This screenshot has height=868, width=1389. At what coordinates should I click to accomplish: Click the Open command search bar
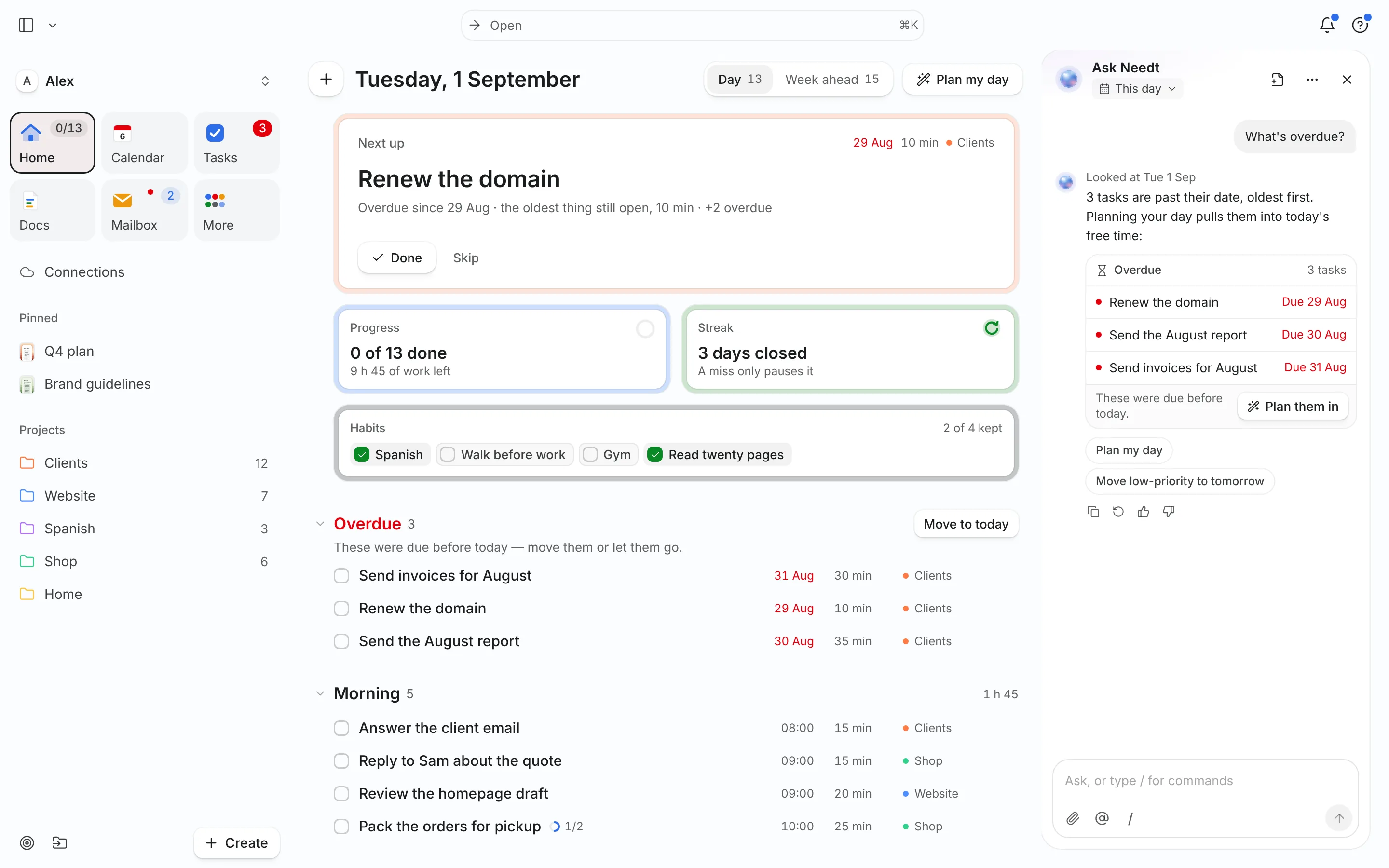click(692, 25)
